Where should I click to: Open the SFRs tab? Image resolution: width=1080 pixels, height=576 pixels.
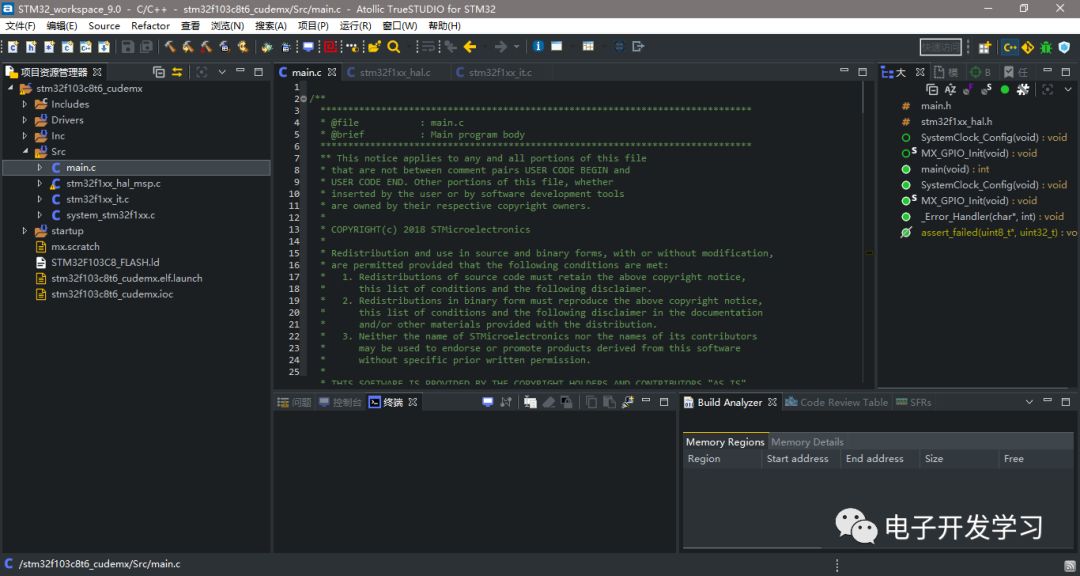(x=914, y=402)
